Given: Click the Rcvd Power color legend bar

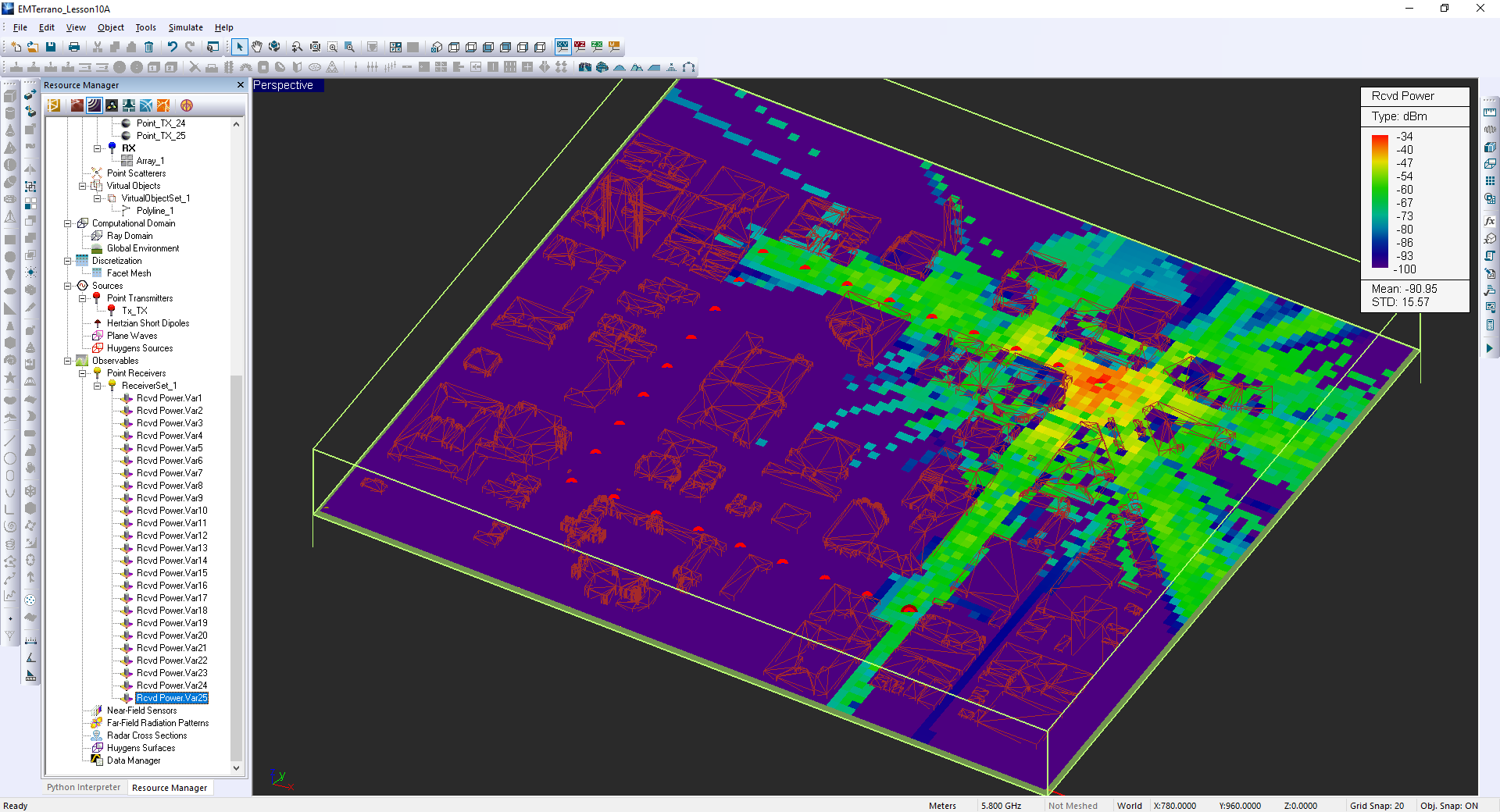Looking at the screenshot, I should tap(1380, 201).
